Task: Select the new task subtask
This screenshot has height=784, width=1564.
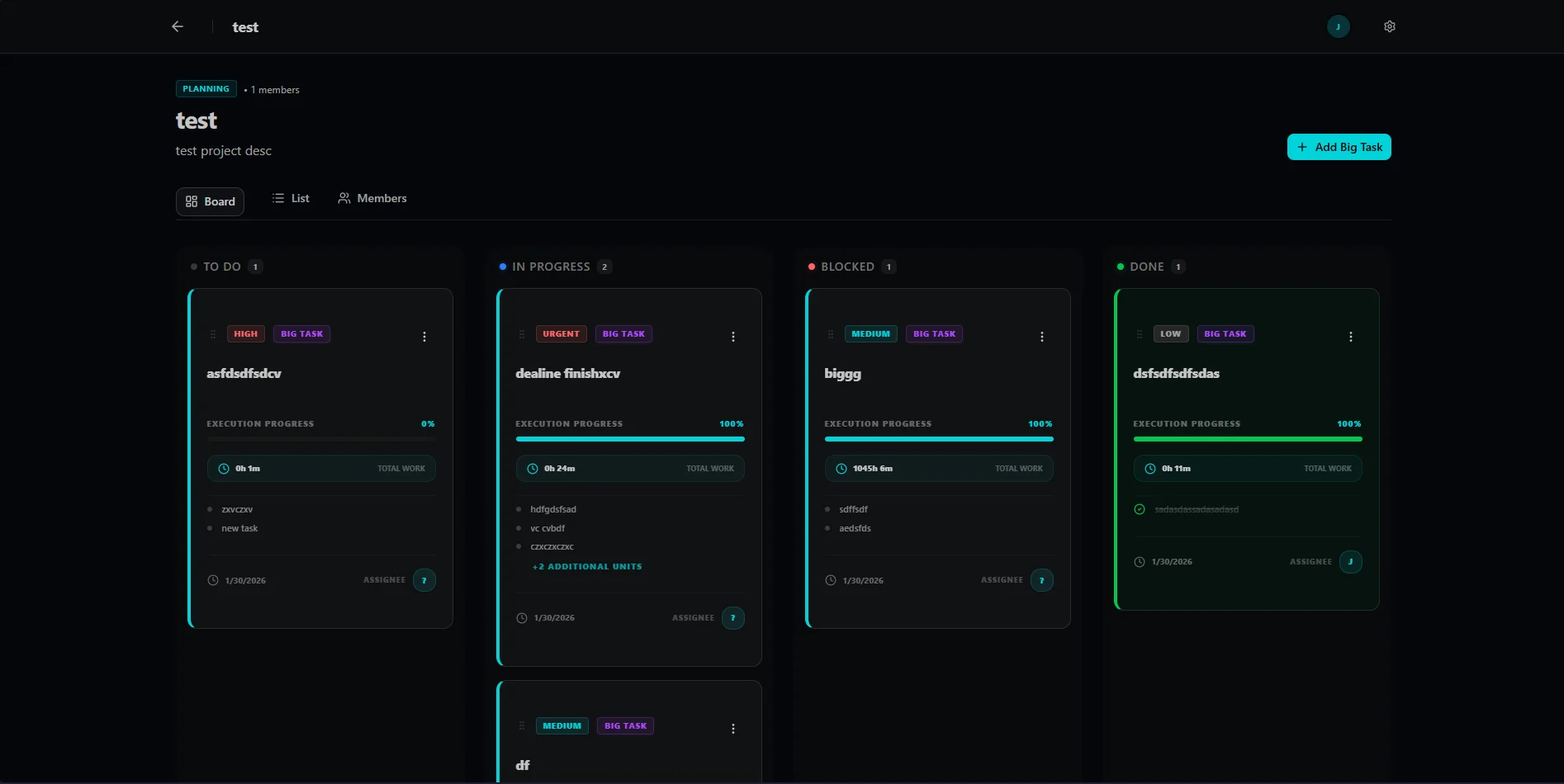Action: click(x=239, y=529)
